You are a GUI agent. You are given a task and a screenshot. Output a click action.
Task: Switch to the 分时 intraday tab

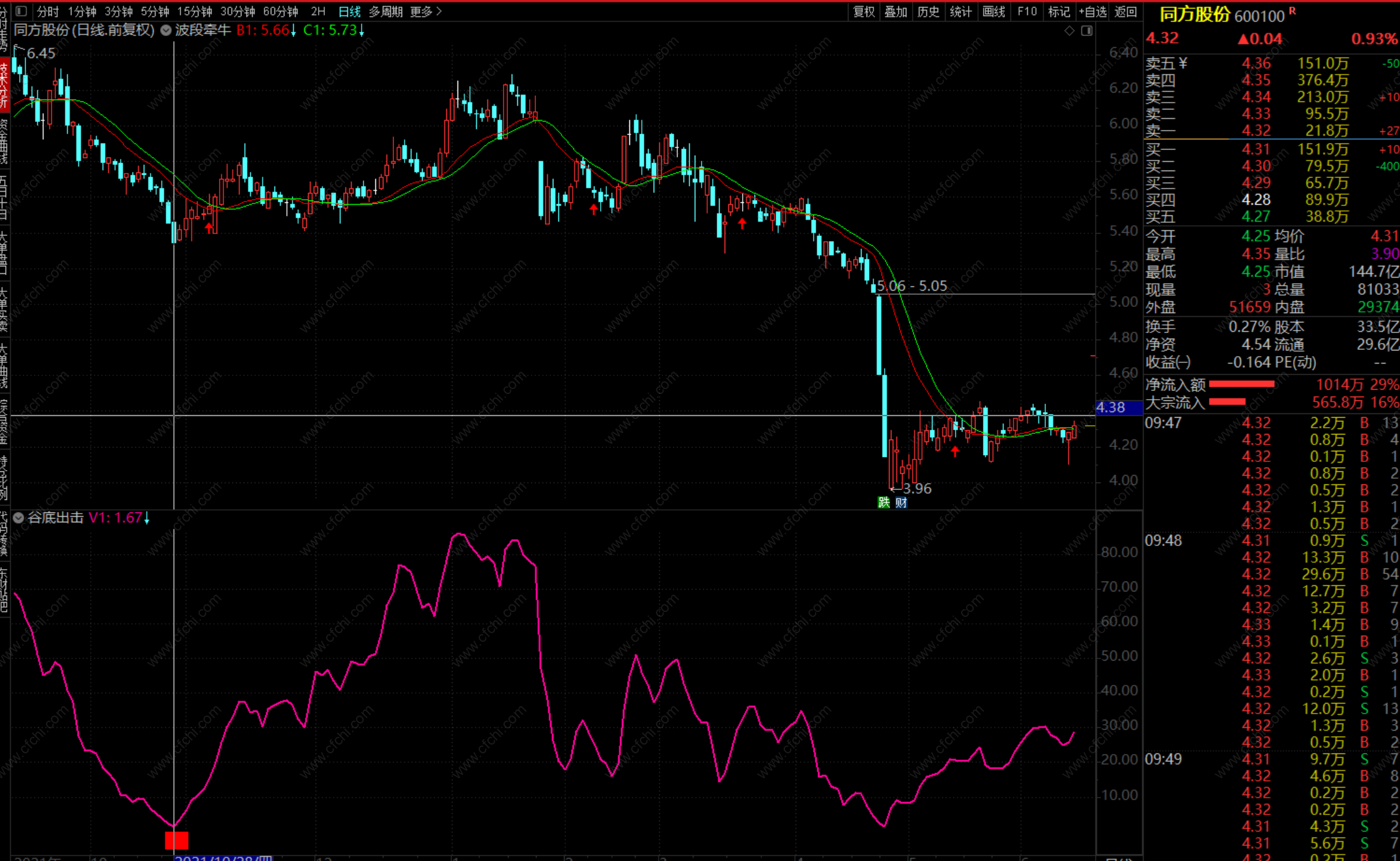pos(47,11)
